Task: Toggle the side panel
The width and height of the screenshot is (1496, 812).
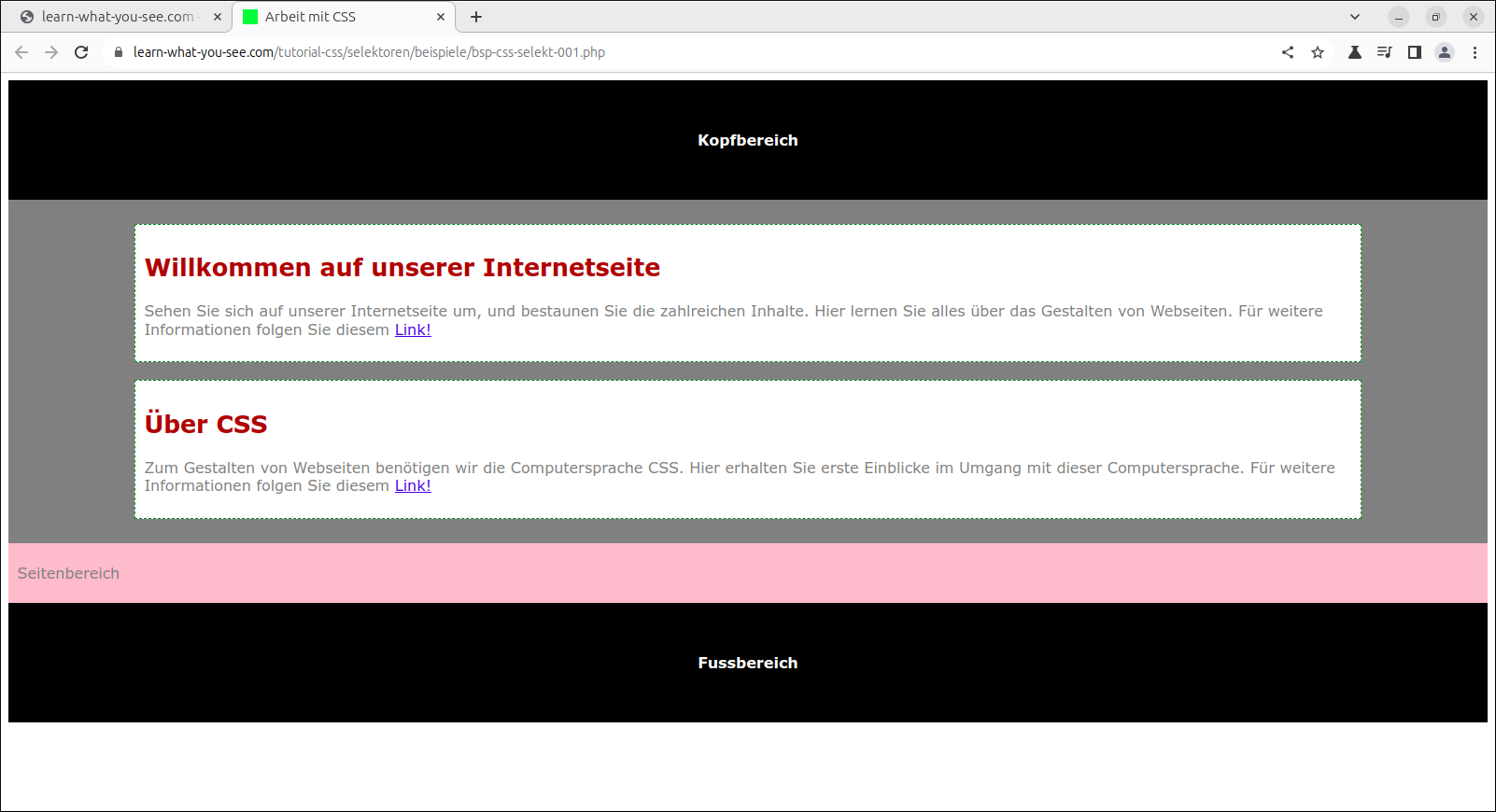Action: (x=1415, y=52)
